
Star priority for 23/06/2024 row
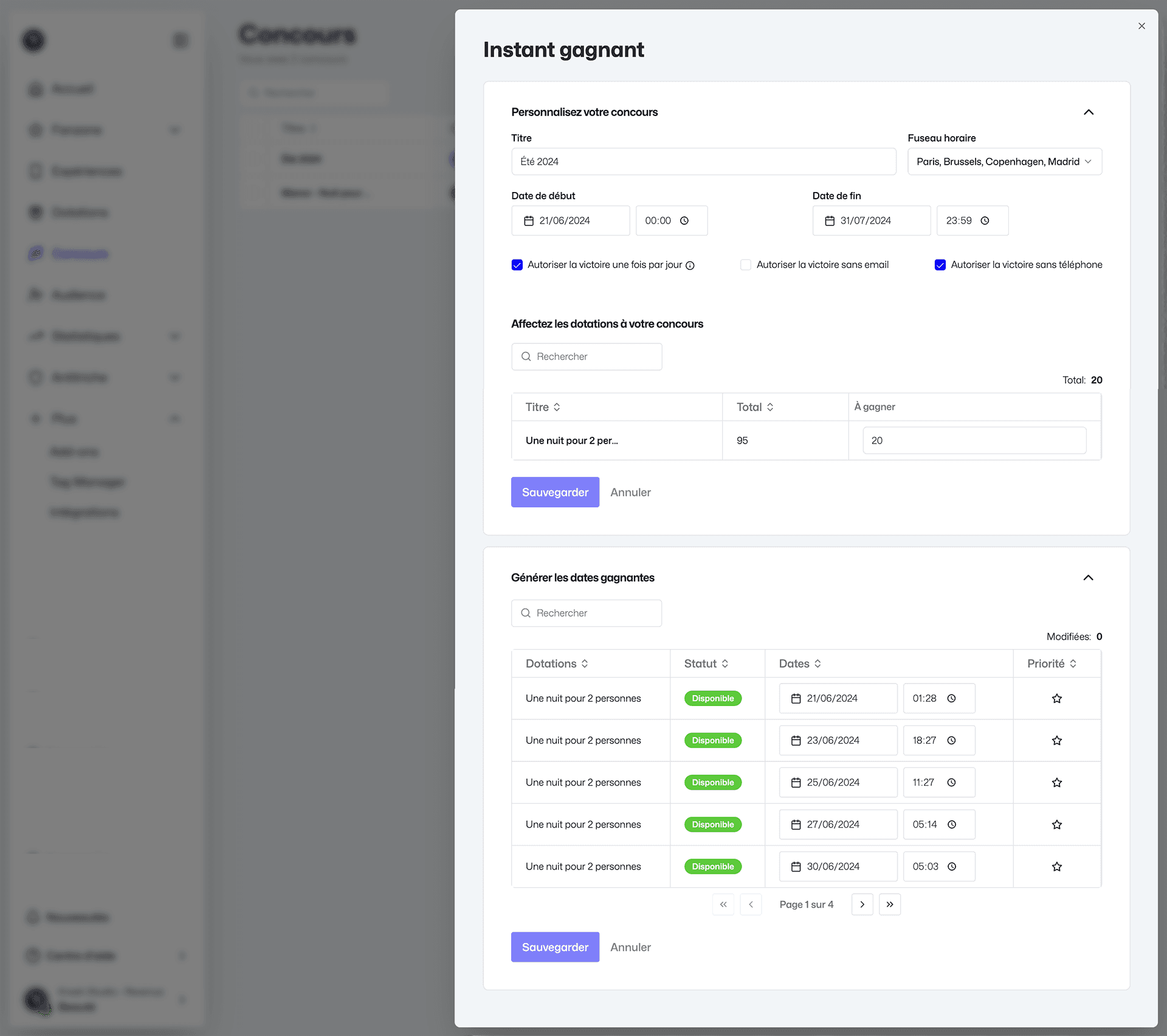tap(1057, 741)
